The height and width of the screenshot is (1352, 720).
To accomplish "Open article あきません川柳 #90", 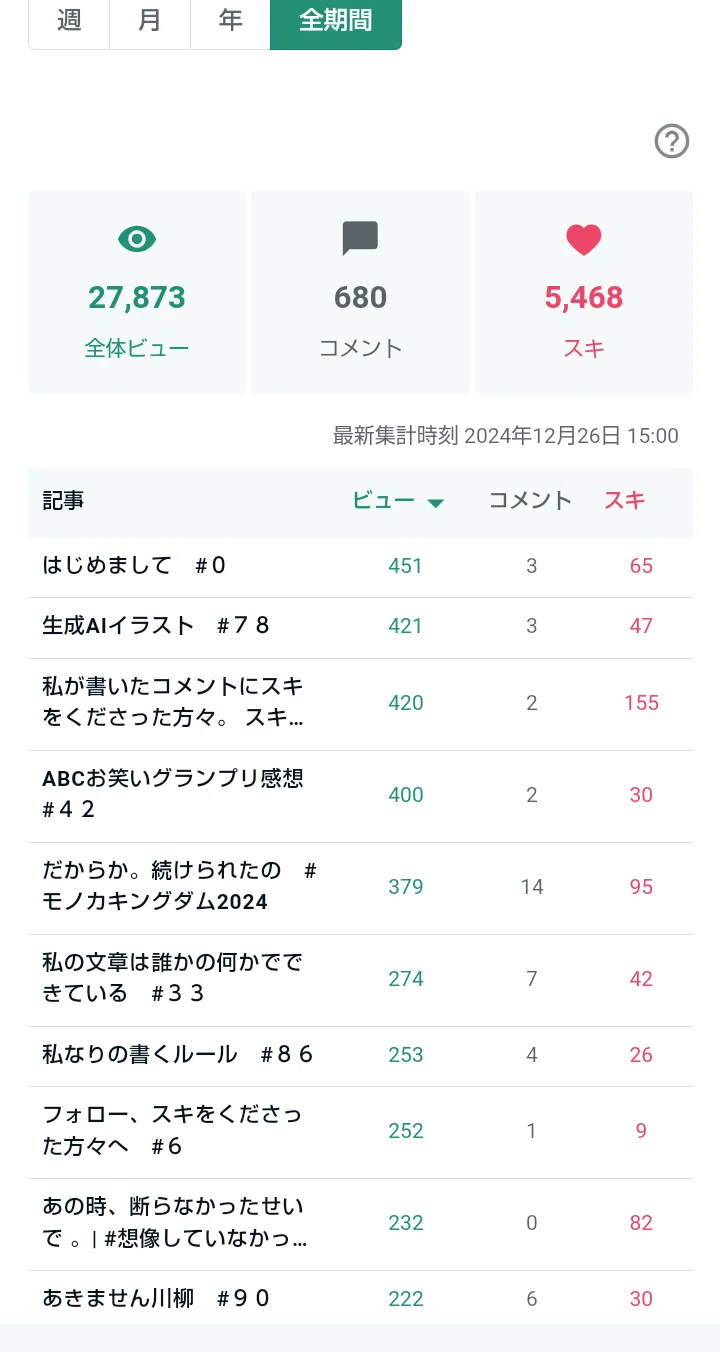I will click(360, 1298).
